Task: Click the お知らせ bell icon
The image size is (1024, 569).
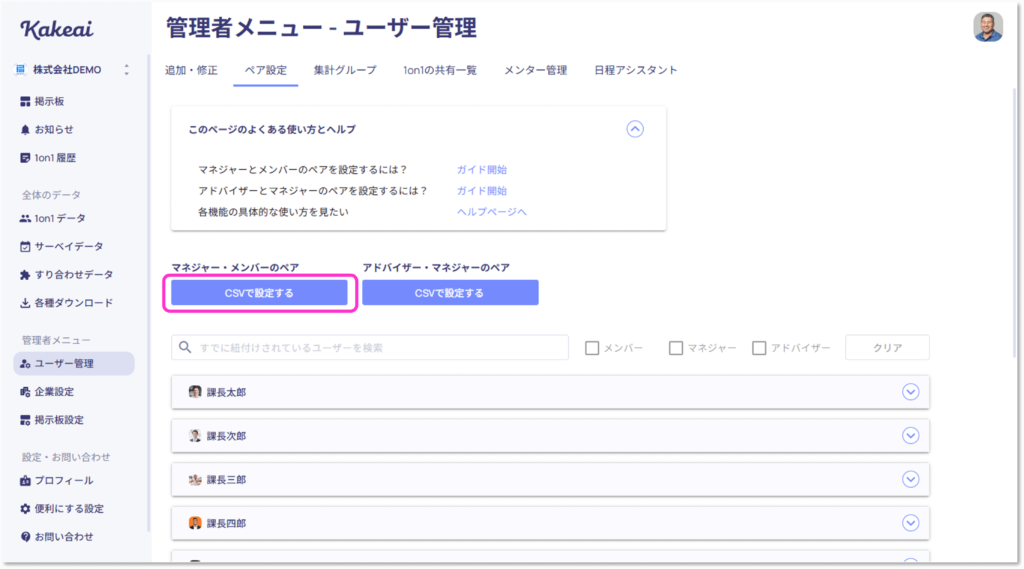Action: tap(25, 129)
